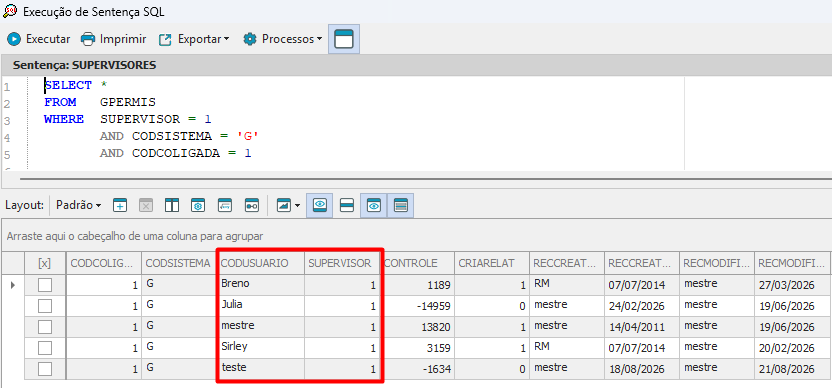
Task: Click the split-rows view icon
Action: pos(347,205)
